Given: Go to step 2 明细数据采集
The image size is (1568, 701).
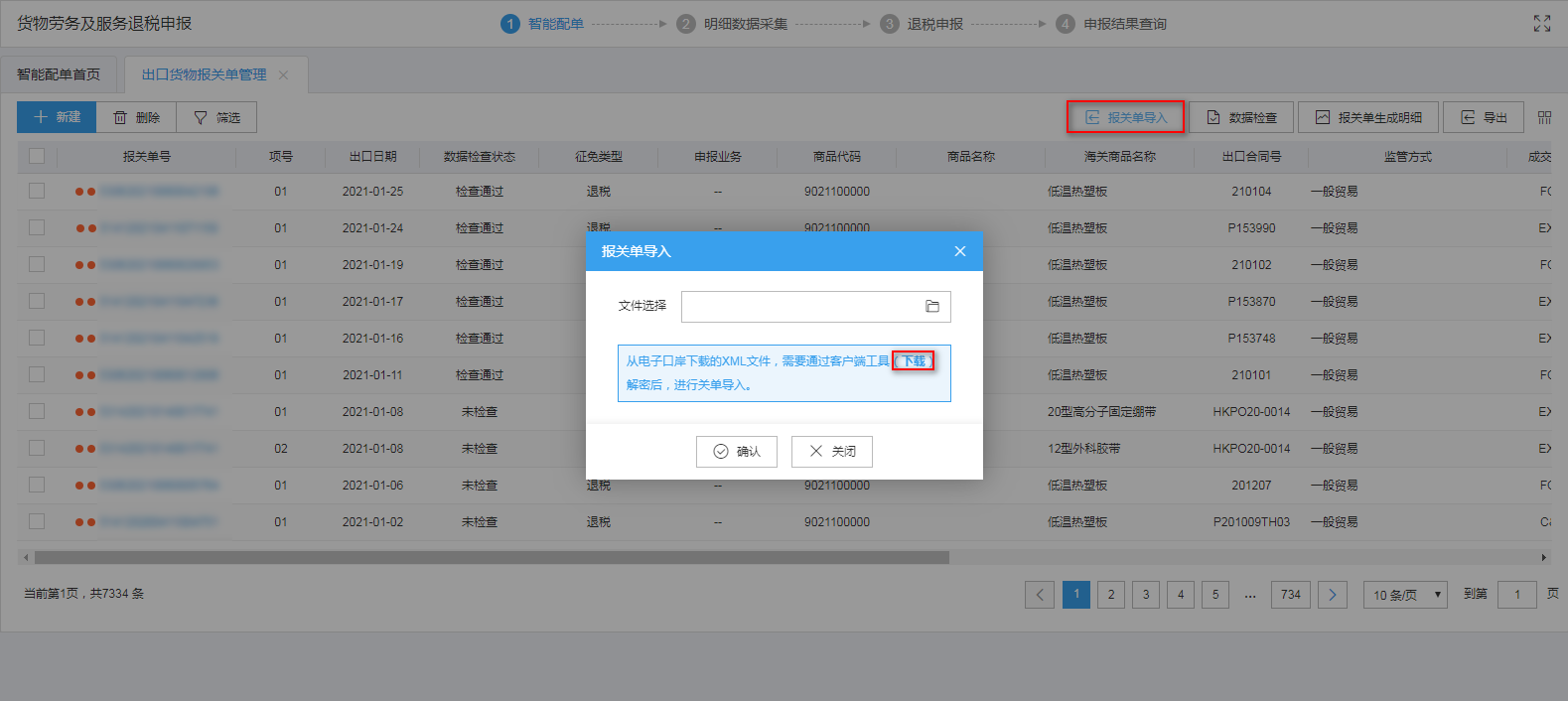Looking at the screenshot, I should click(733, 24).
